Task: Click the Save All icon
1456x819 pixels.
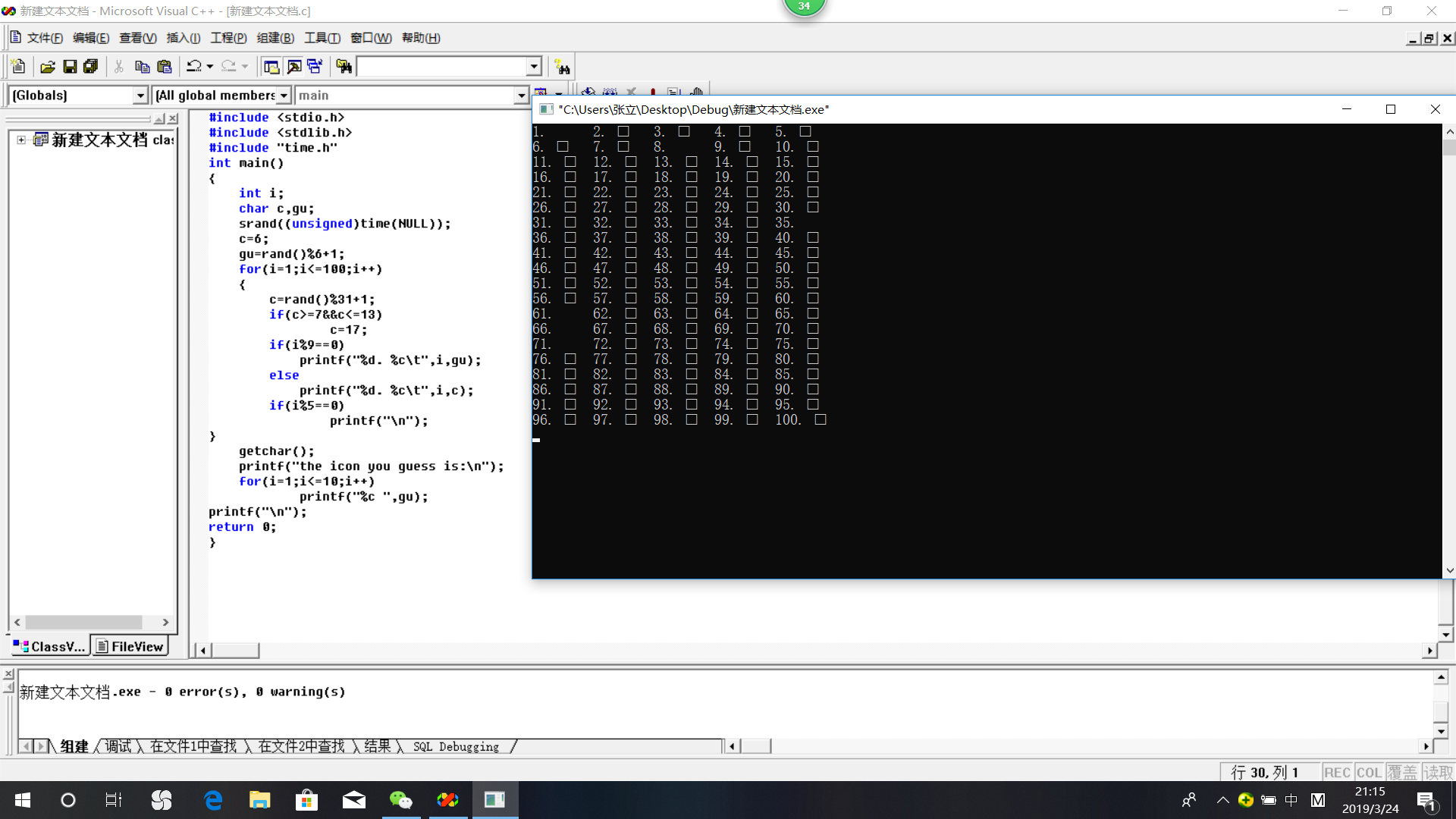Action: (x=91, y=67)
